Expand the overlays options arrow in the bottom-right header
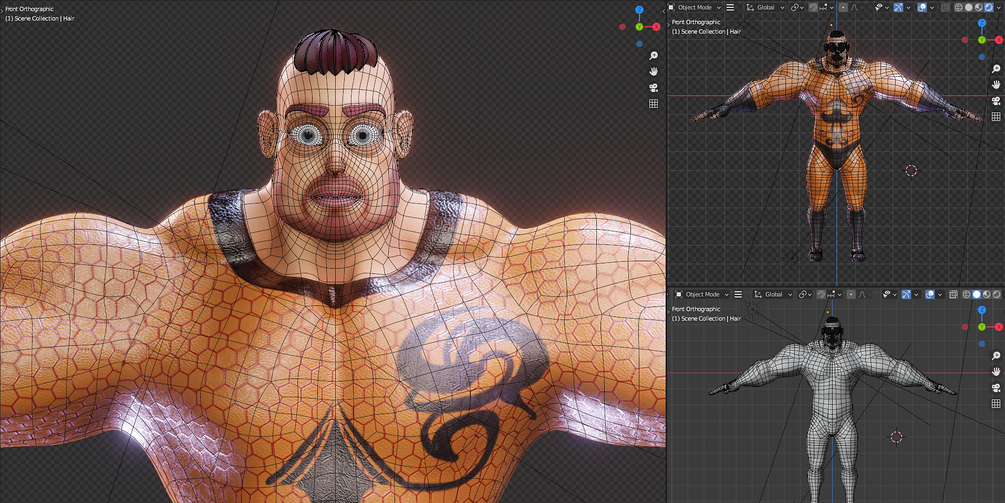Viewport: 1005px width, 503px height. click(940, 295)
